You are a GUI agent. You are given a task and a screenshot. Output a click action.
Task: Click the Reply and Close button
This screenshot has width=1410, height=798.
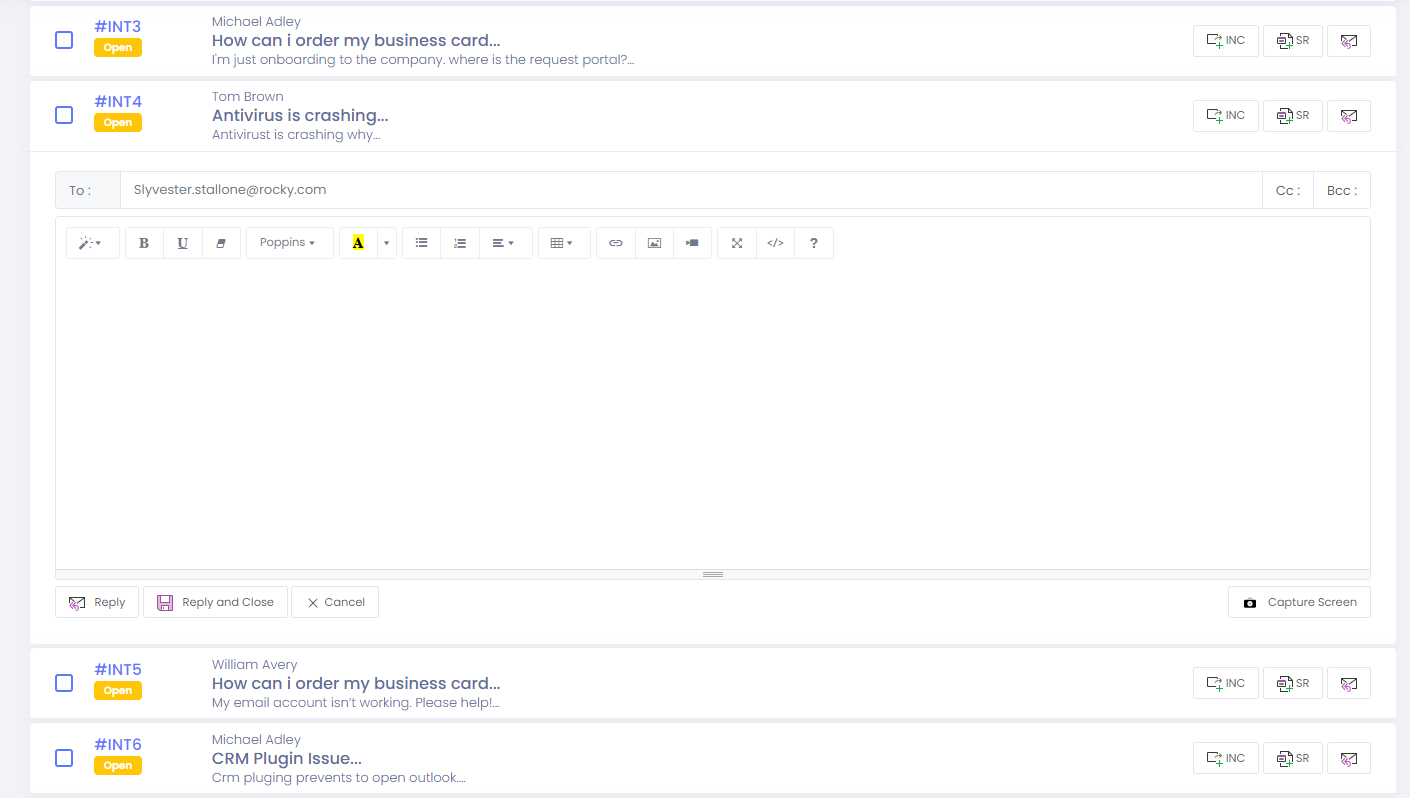click(x=215, y=602)
